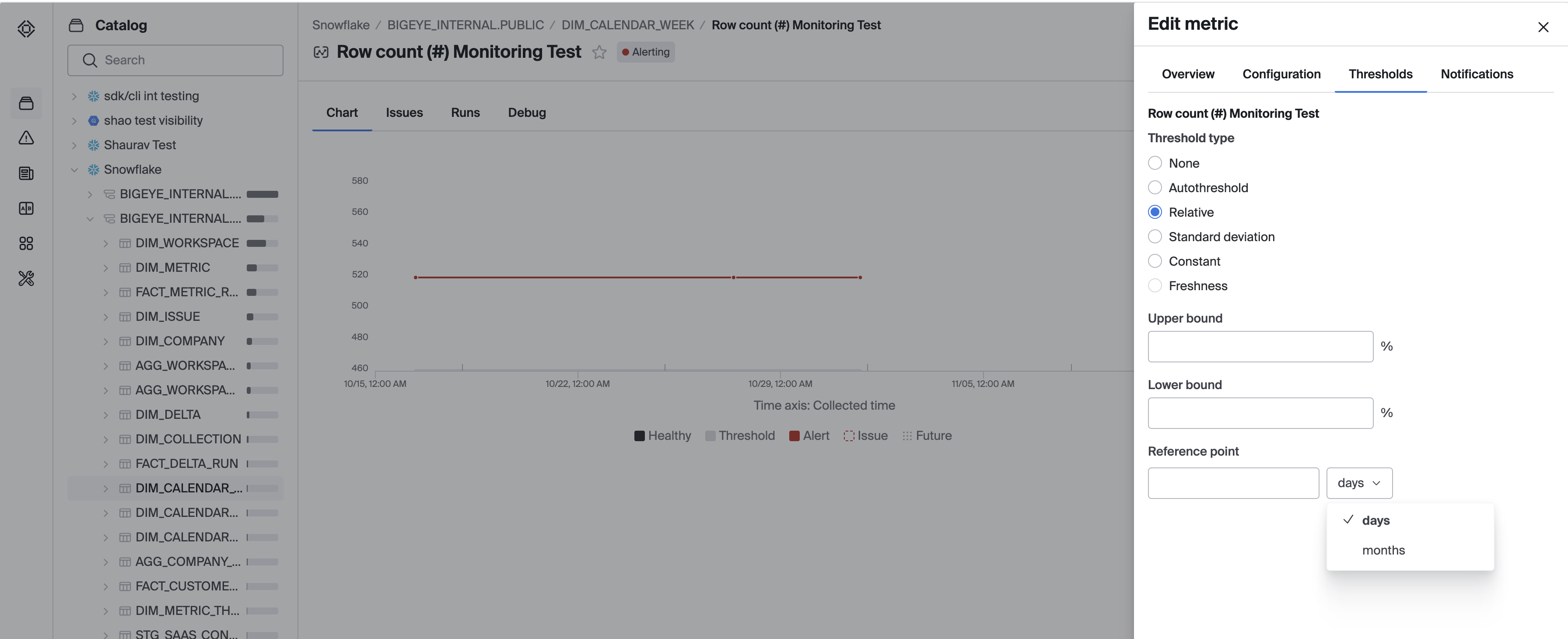Viewport: 1568px width, 639px height.
Task: Select the Standard deviation threshold type
Action: (x=1154, y=237)
